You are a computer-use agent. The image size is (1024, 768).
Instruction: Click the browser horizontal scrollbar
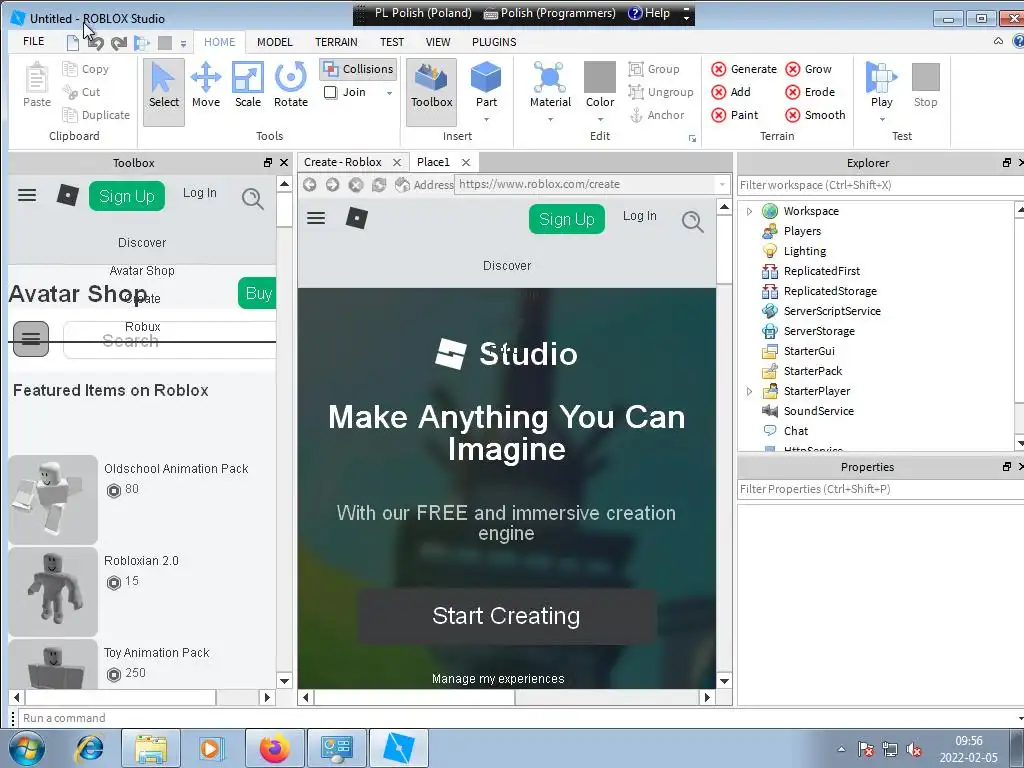pos(506,697)
